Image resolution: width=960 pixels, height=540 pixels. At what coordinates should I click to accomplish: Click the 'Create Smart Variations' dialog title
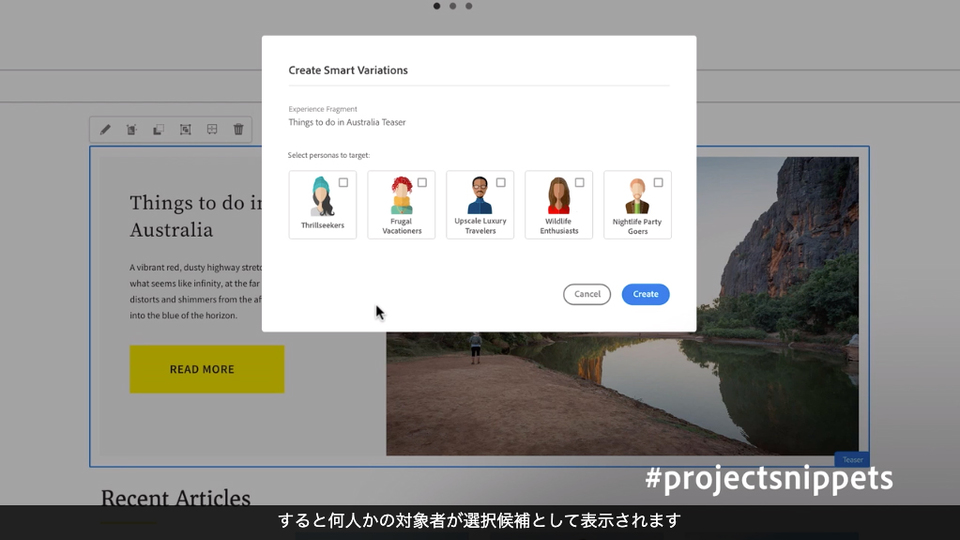pyautogui.click(x=348, y=70)
